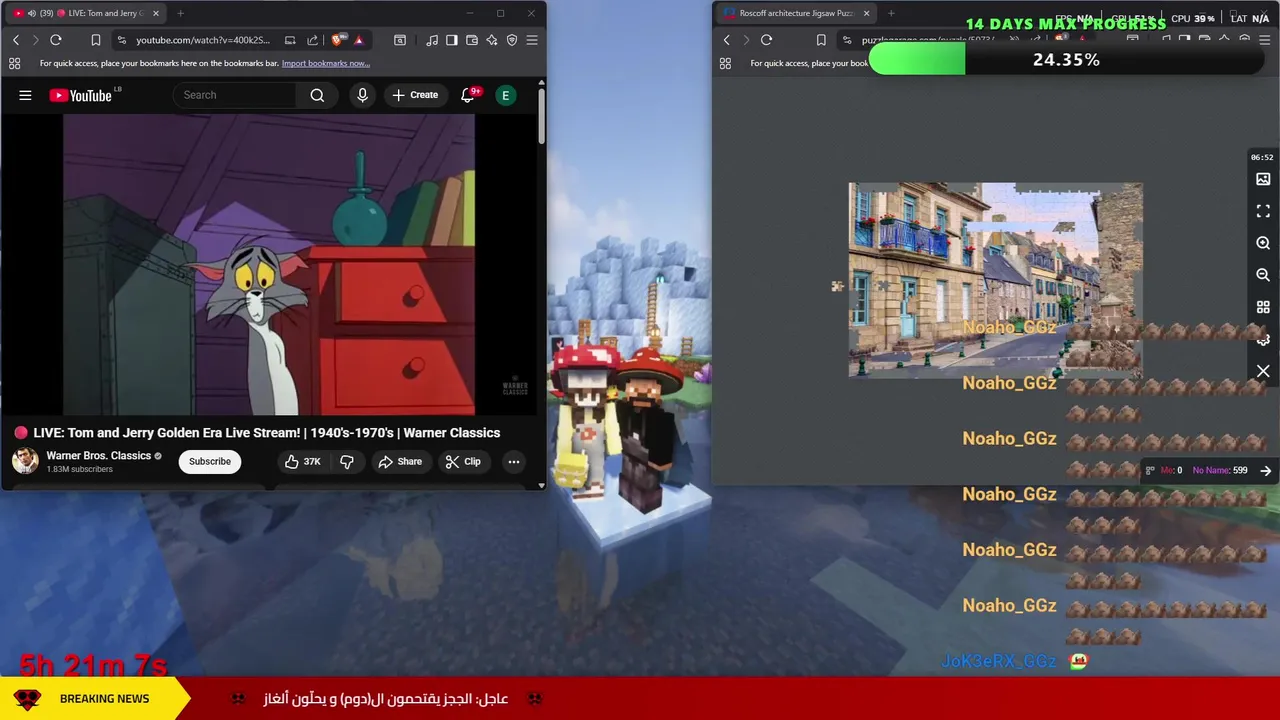Open apps grid icon in puzzle bookmarks bar

[725, 63]
